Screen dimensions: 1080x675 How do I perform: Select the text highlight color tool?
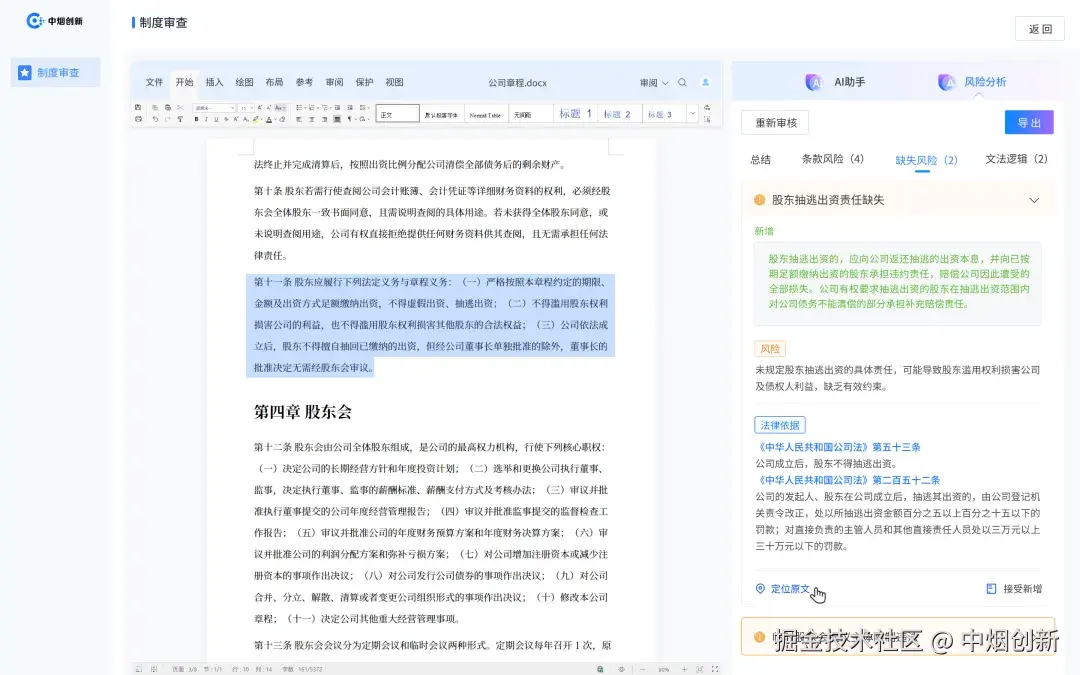pyautogui.click(x=256, y=118)
